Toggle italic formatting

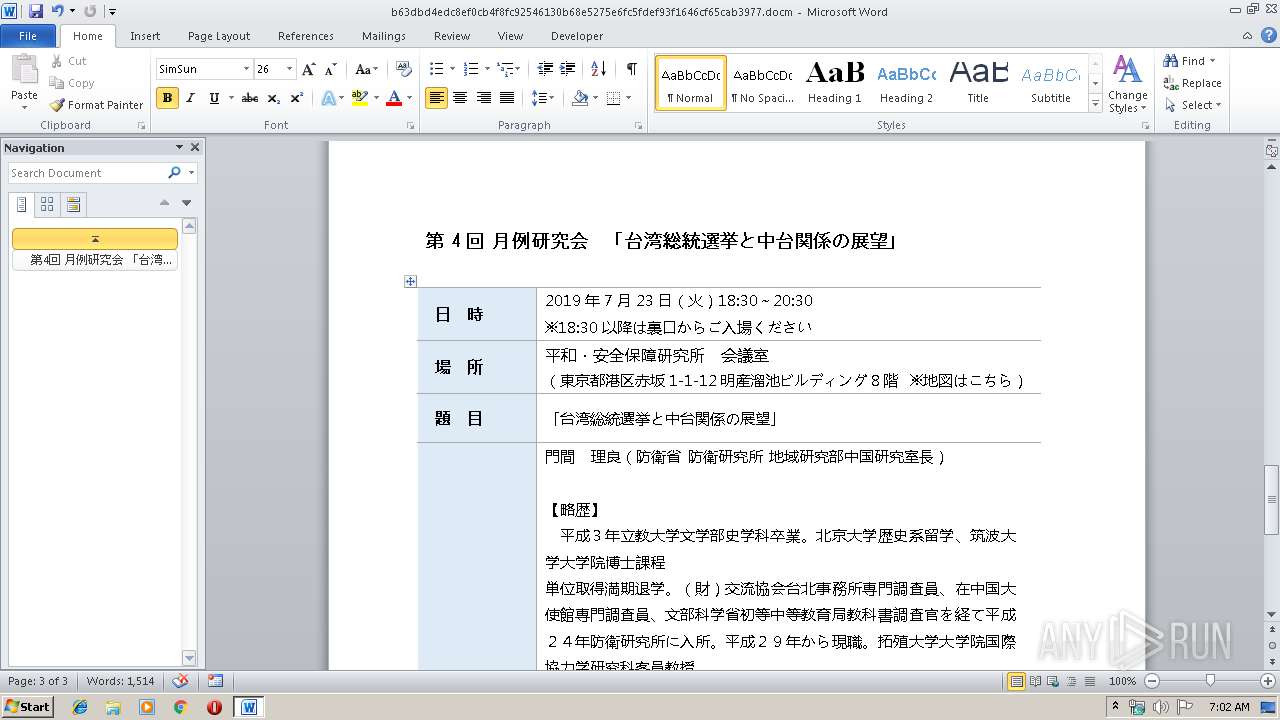pyautogui.click(x=190, y=98)
